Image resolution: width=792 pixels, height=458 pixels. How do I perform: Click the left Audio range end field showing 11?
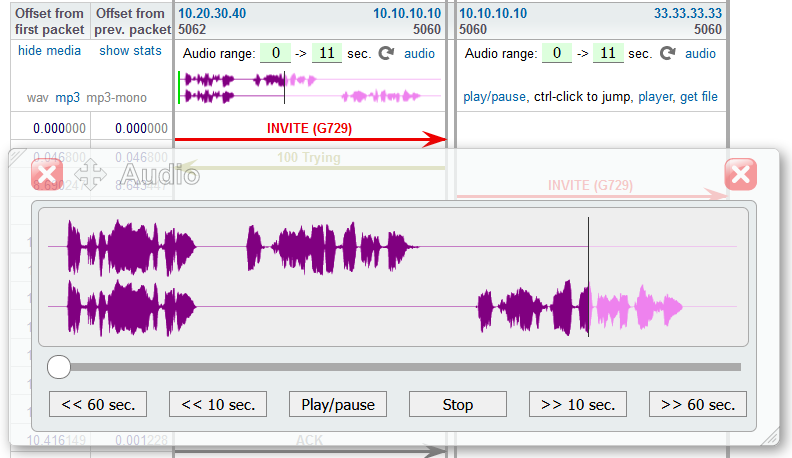326,54
